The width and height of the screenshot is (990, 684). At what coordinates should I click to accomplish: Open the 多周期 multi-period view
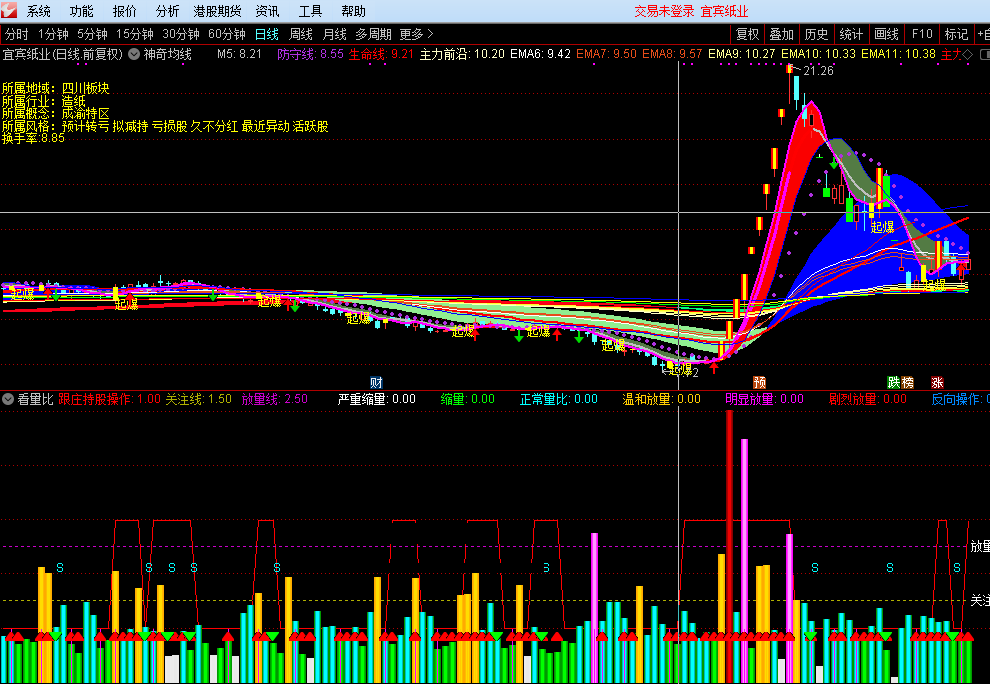click(x=373, y=34)
